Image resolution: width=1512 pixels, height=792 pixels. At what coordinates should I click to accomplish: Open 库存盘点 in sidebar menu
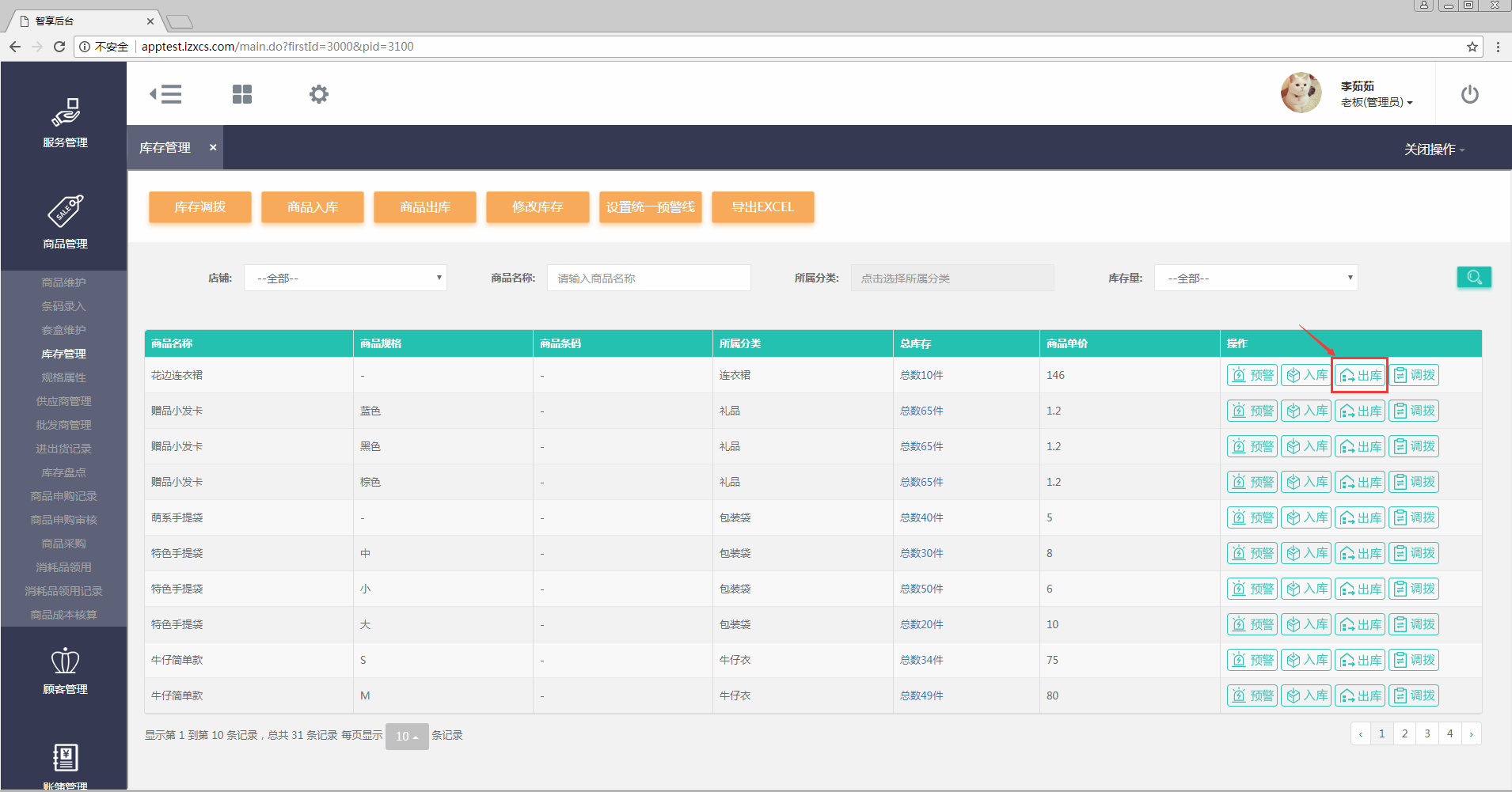[x=63, y=472]
